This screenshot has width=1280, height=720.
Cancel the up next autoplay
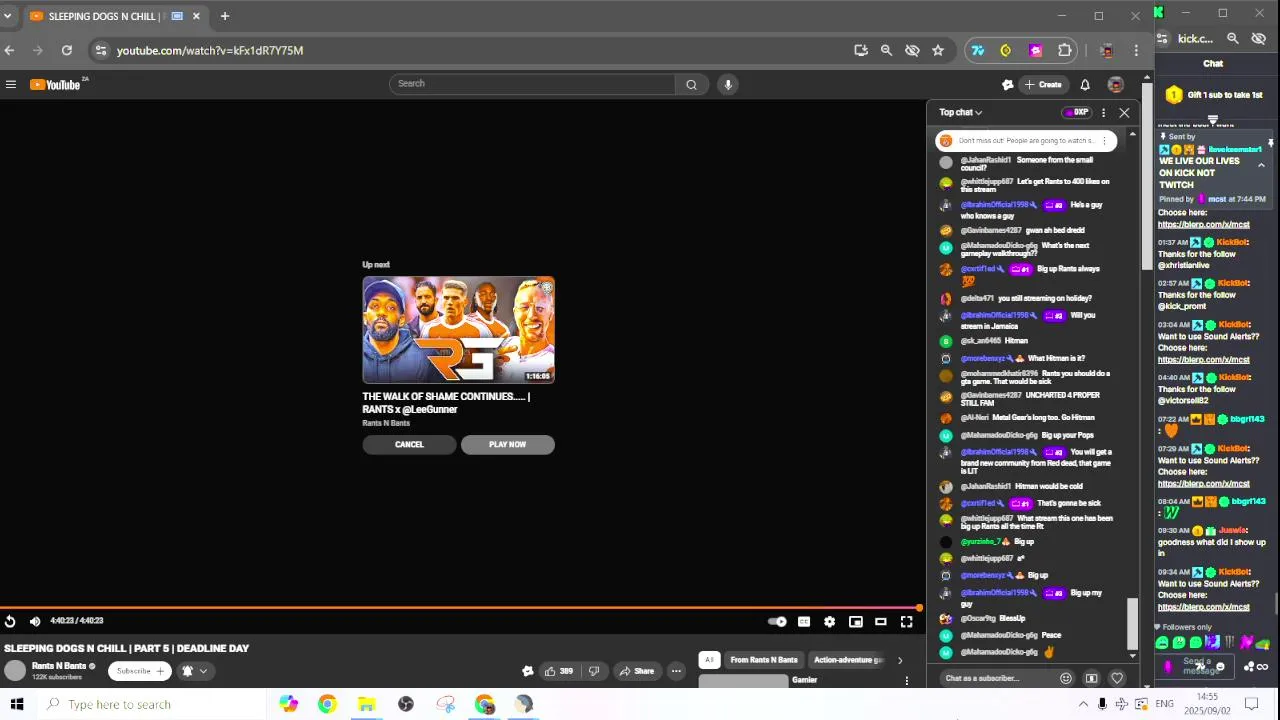pyautogui.click(x=409, y=444)
